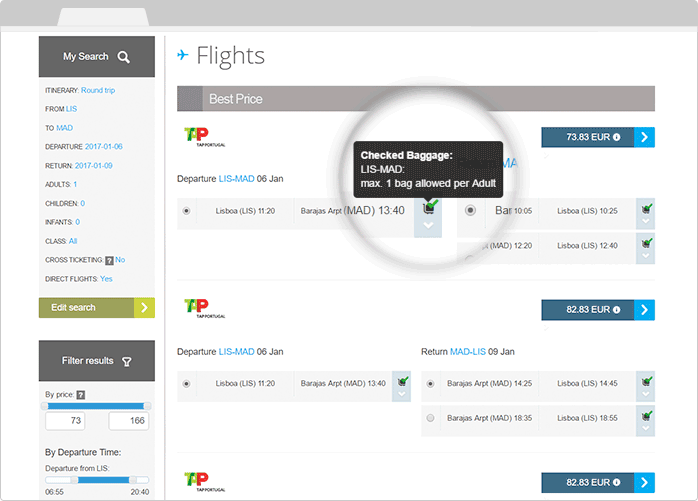Expand details for return arriving Lisboa 18:55
This screenshot has height=501, width=698.
[x=646, y=428]
